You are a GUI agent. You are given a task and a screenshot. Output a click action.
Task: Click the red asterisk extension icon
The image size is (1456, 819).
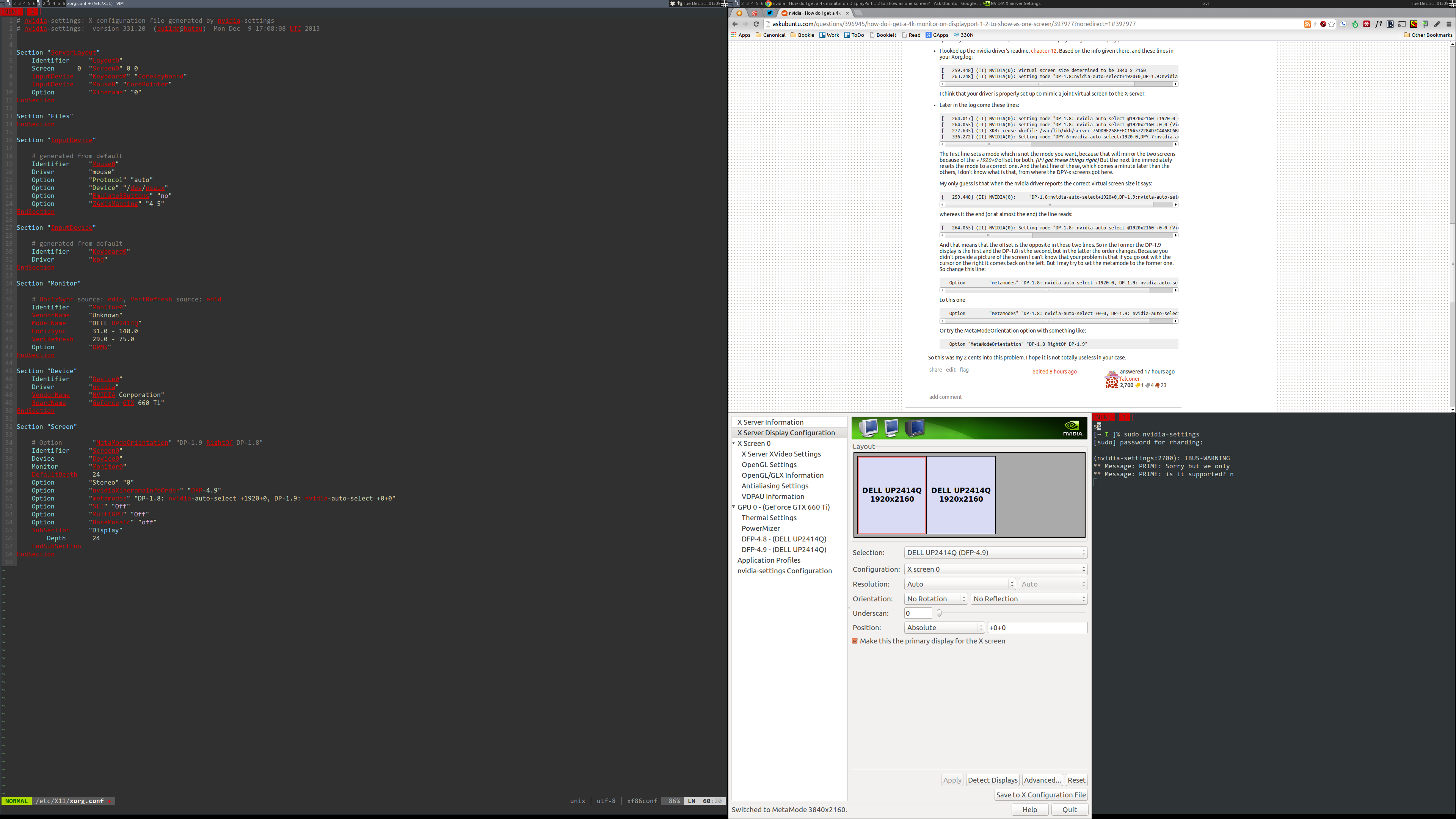tap(1367, 24)
